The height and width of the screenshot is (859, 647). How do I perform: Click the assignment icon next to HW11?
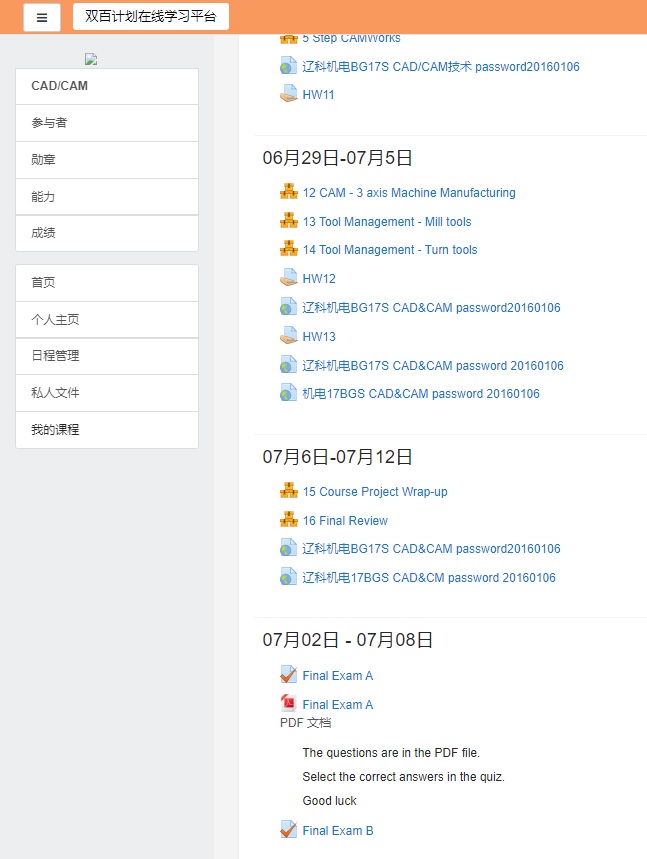[289, 95]
